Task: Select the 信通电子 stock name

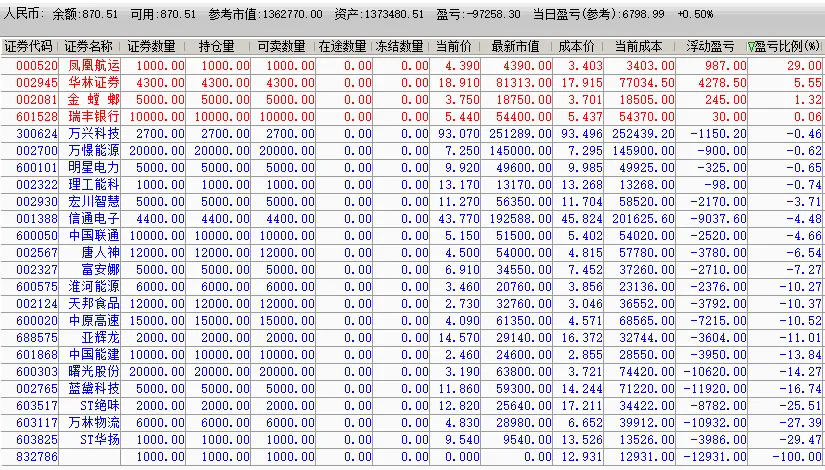Action: 94,219
